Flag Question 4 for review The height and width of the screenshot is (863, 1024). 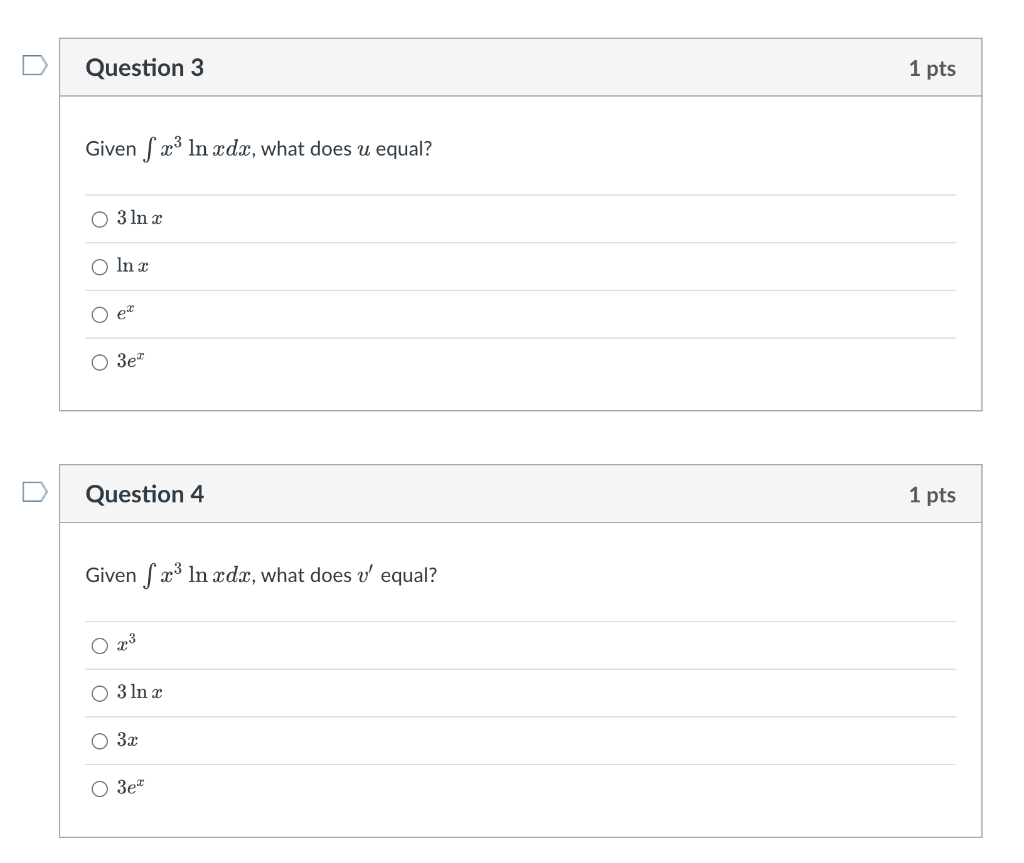tap(34, 492)
